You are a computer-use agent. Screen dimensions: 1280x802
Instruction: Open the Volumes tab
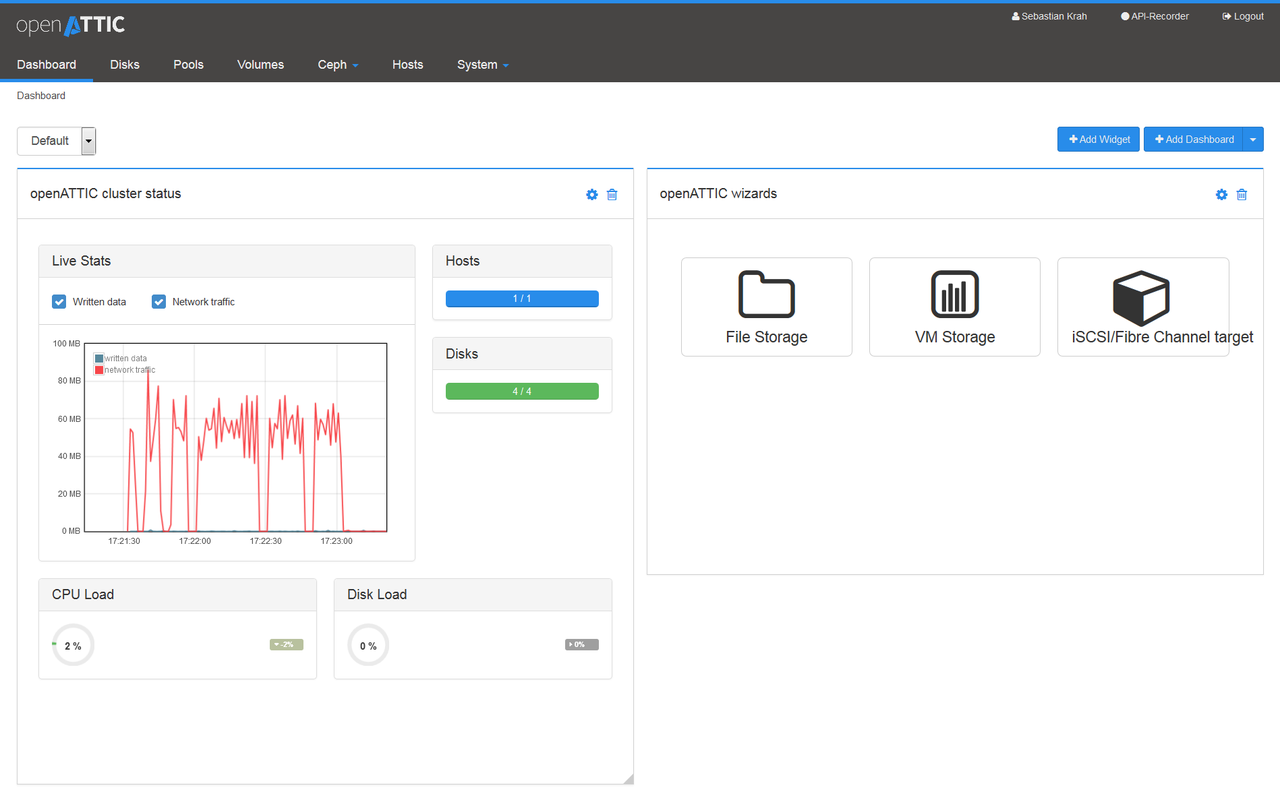[261, 65]
